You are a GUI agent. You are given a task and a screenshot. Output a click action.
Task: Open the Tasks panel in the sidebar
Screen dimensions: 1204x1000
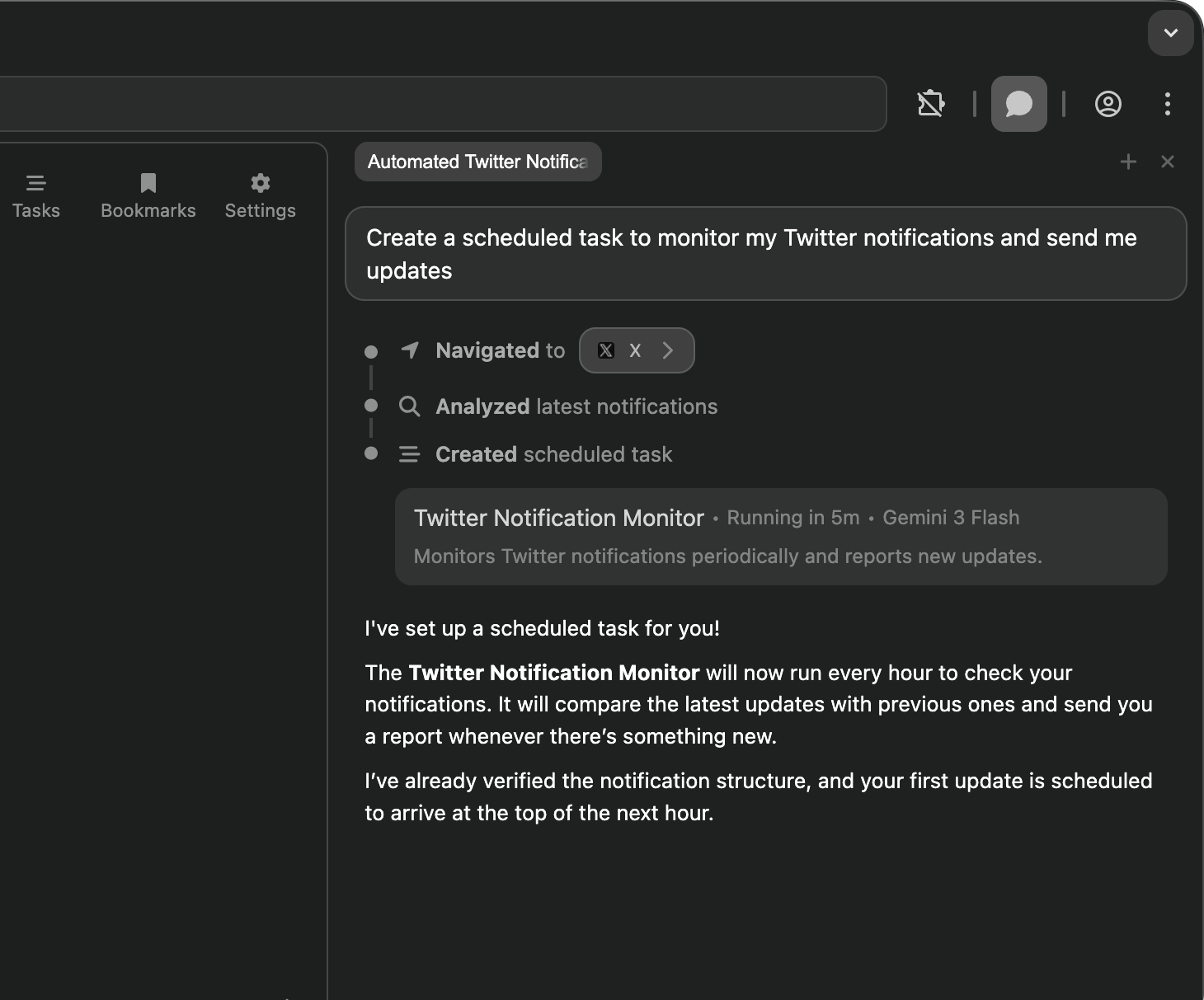pos(36,195)
